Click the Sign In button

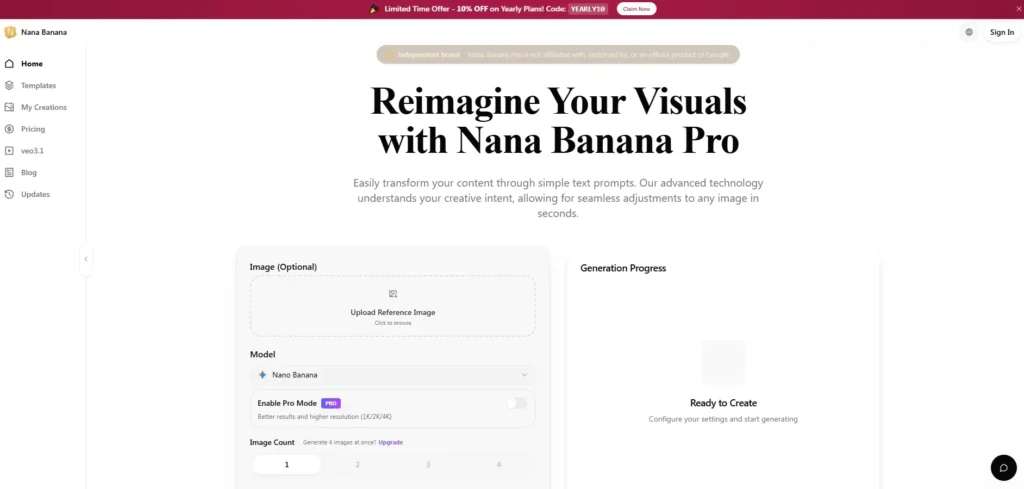click(x=1002, y=33)
